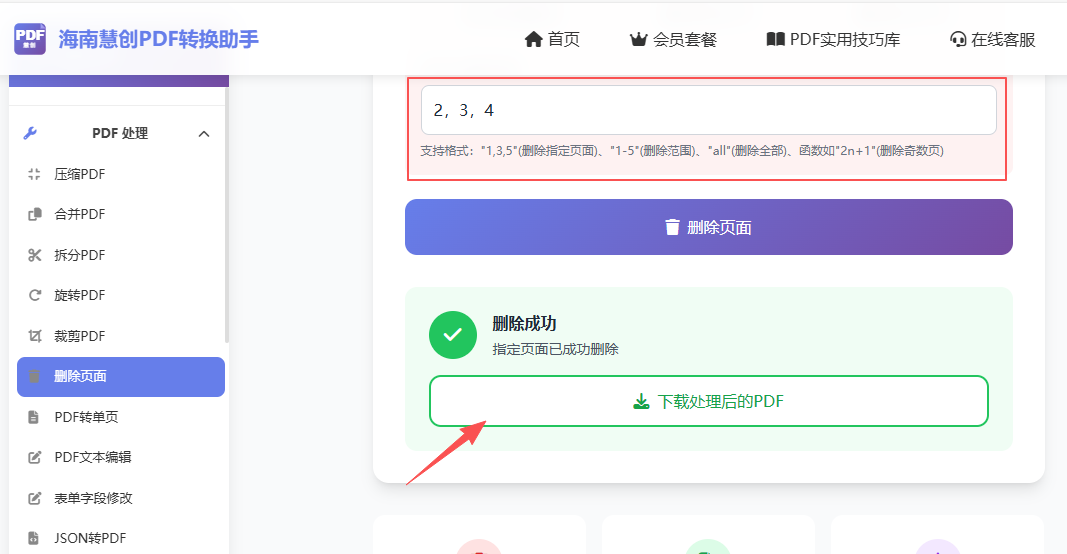Click 下载处理后的PDF button
This screenshot has height=554, width=1067.
click(708, 402)
